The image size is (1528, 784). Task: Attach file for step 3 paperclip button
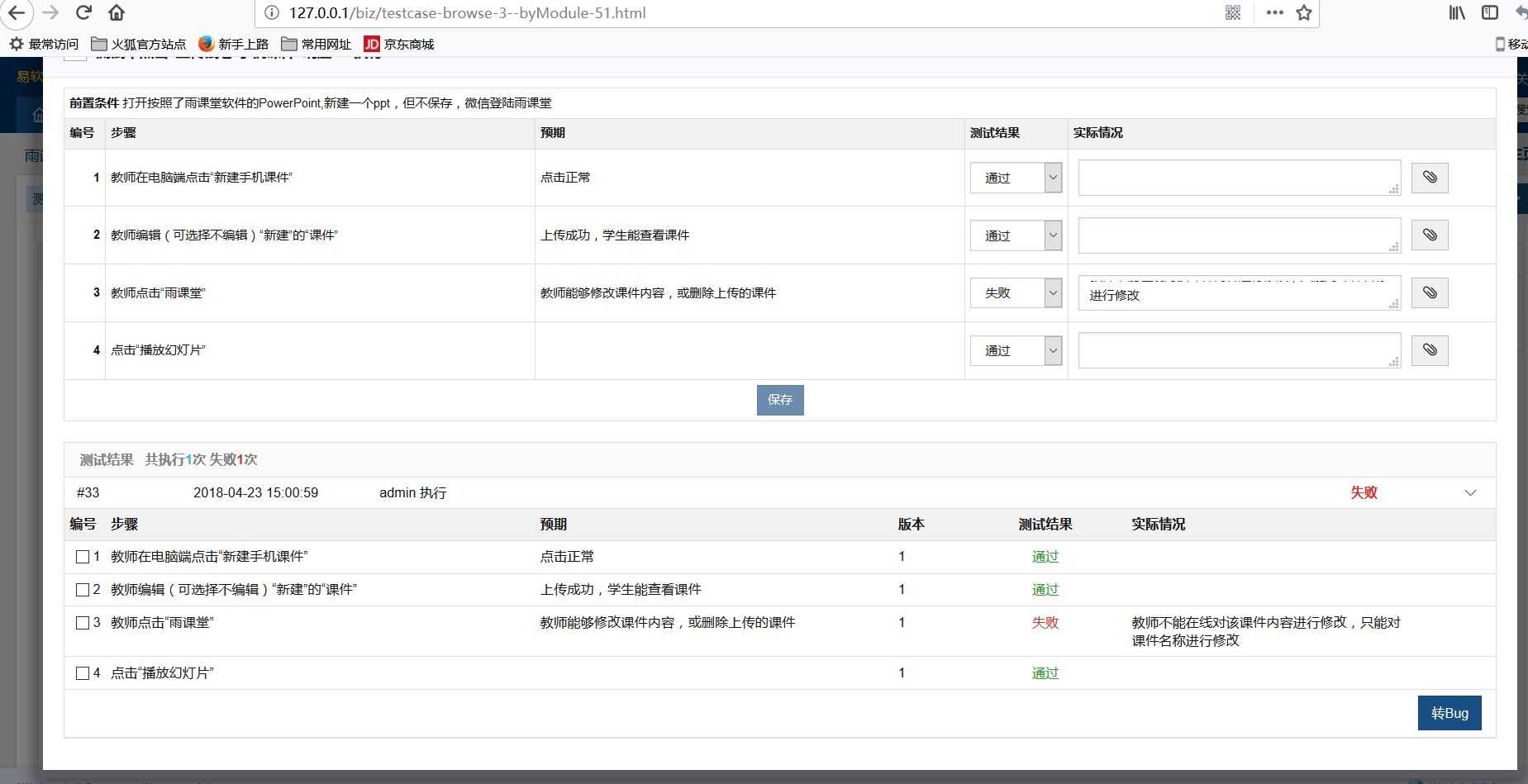1430,293
